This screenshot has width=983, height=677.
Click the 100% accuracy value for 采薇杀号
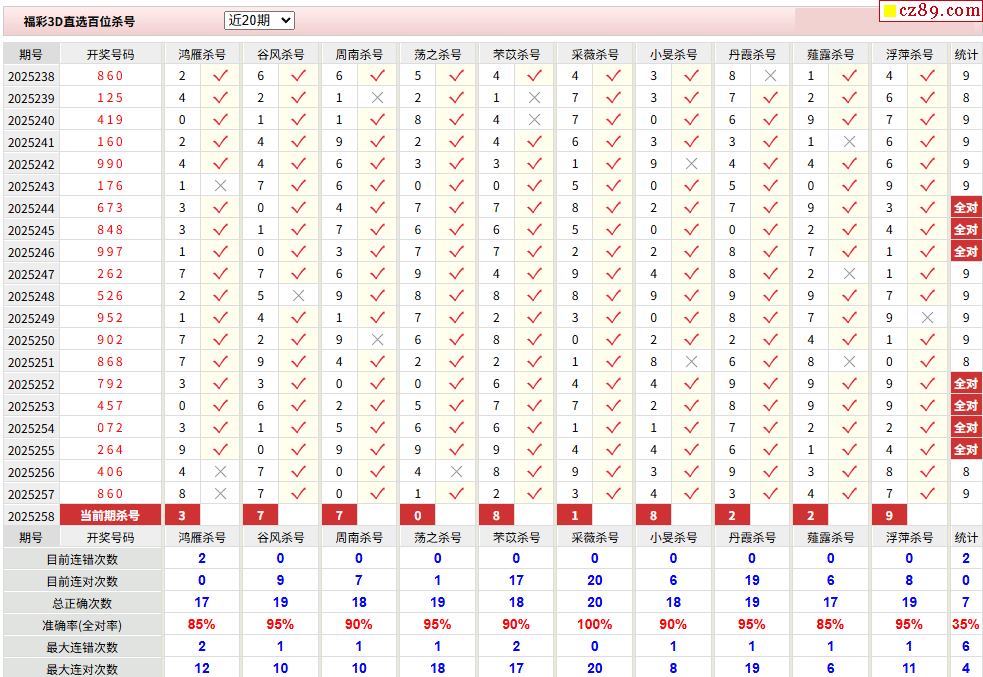pyautogui.click(x=595, y=624)
